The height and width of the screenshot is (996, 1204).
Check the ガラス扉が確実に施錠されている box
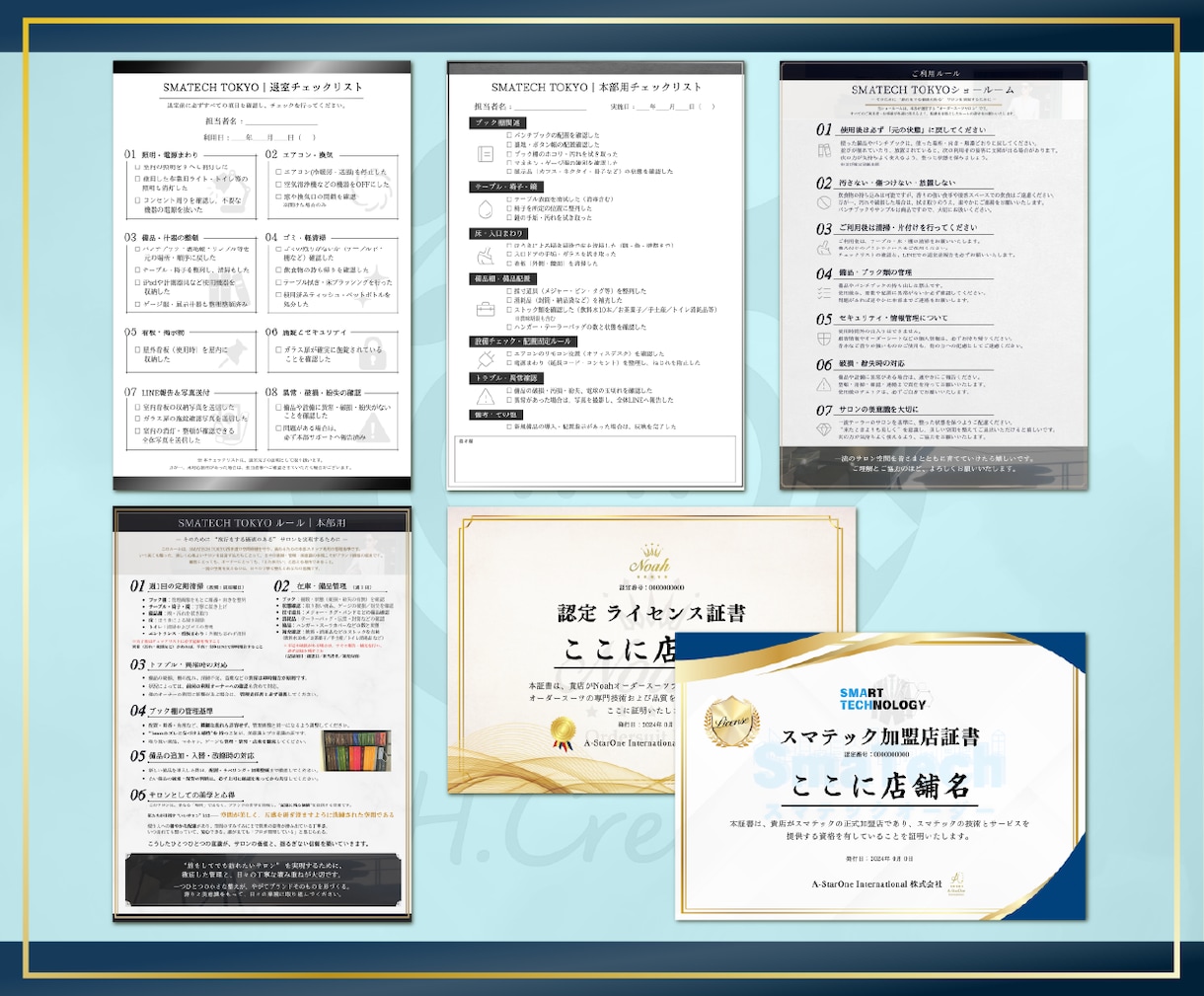(277, 349)
